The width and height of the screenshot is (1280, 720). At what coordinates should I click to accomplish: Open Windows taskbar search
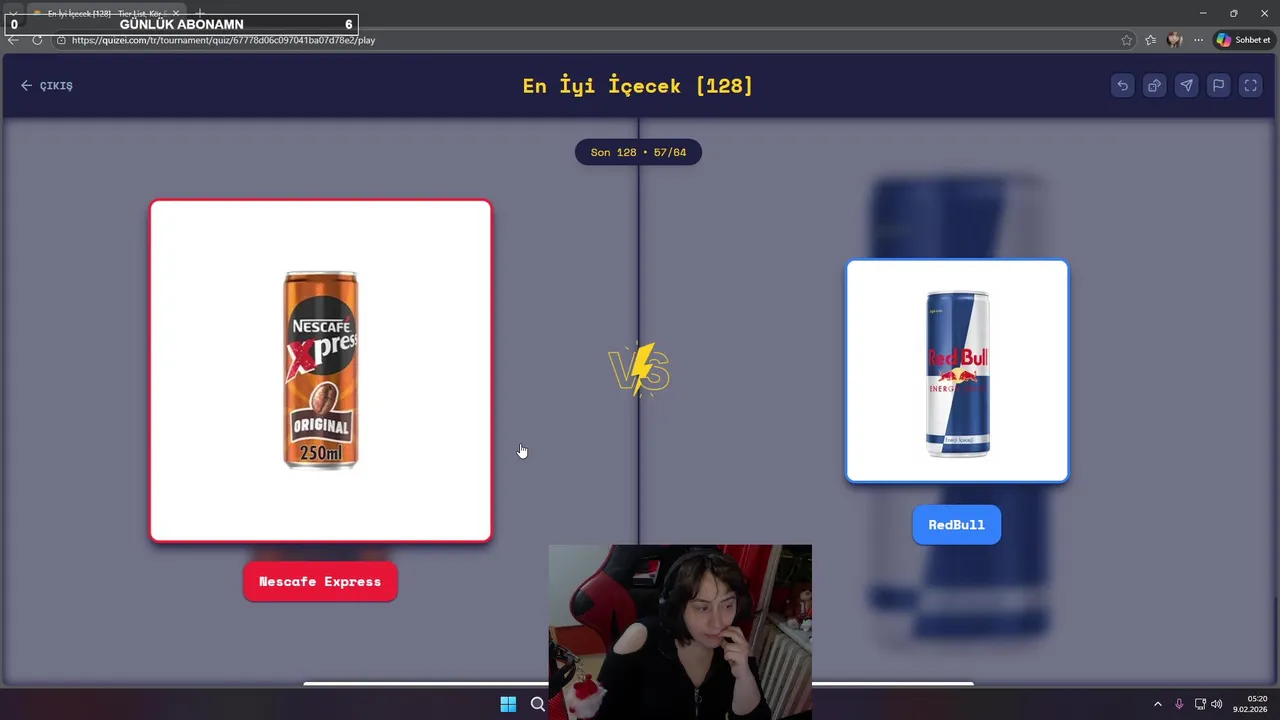[538, 704]
